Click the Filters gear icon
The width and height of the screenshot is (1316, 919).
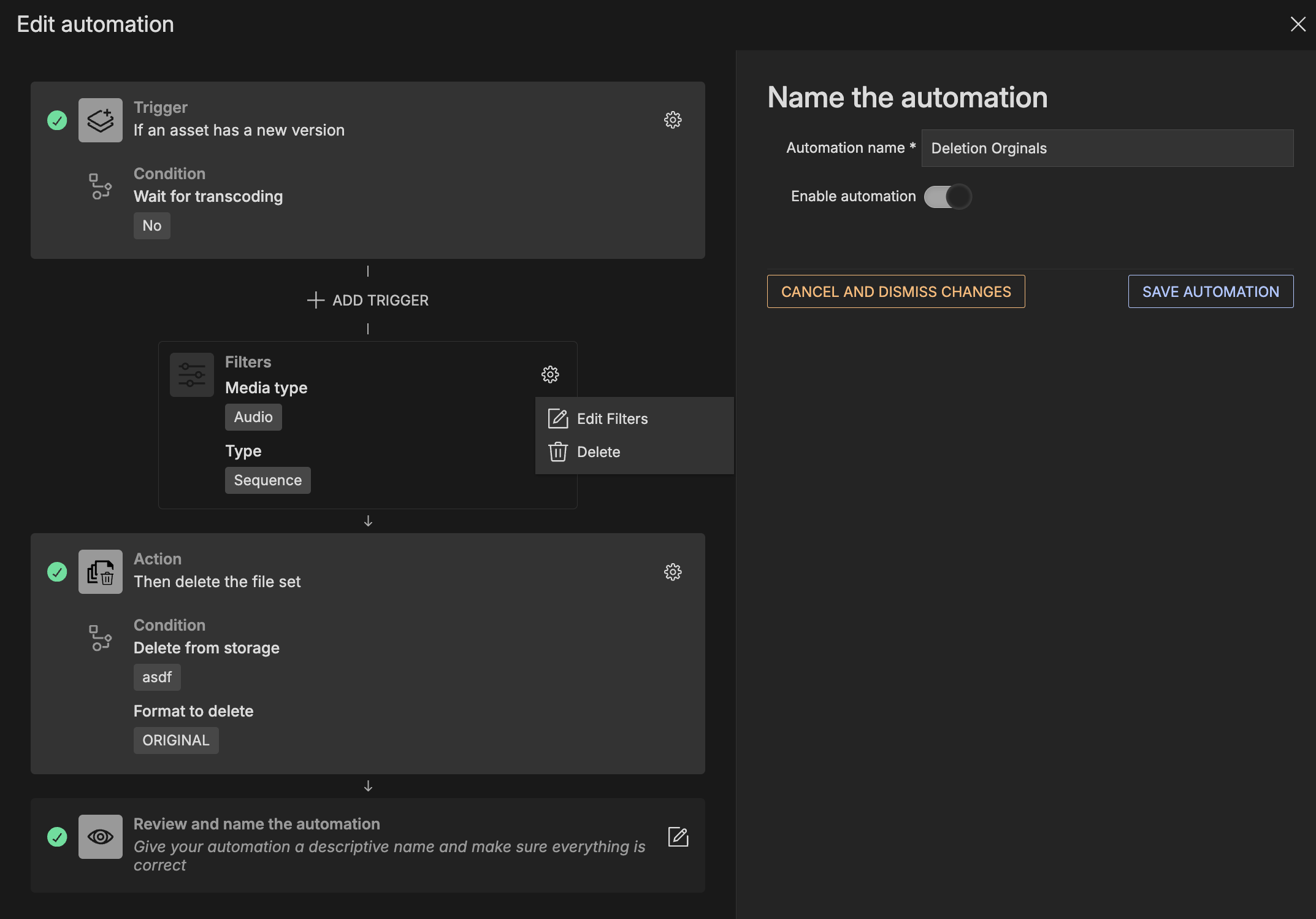pos(550,374)
